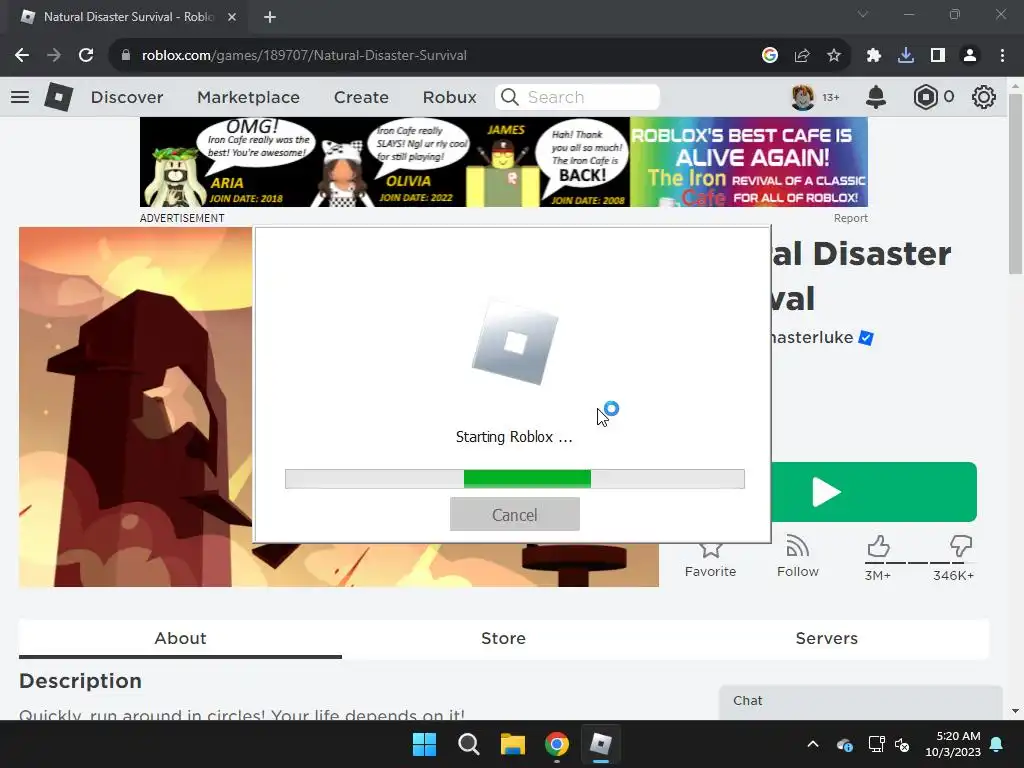The width and height of the screenshot is (1024, 768).
Task: Open the Discover page
Action: [x=127, y=97]
